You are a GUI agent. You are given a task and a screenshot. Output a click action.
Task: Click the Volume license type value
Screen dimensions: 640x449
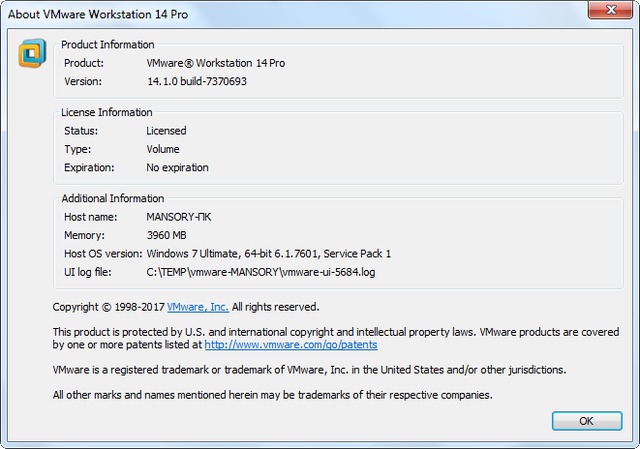pyautogui.click(x=164, y=149)
